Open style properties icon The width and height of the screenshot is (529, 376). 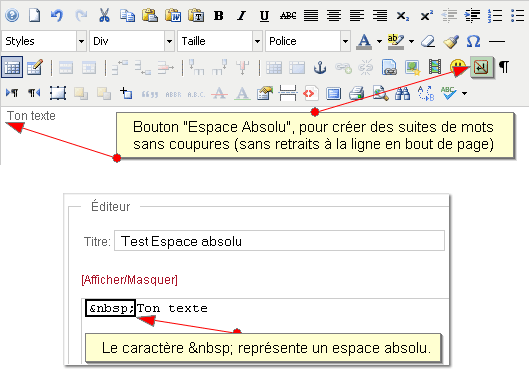tap(265, 93)
